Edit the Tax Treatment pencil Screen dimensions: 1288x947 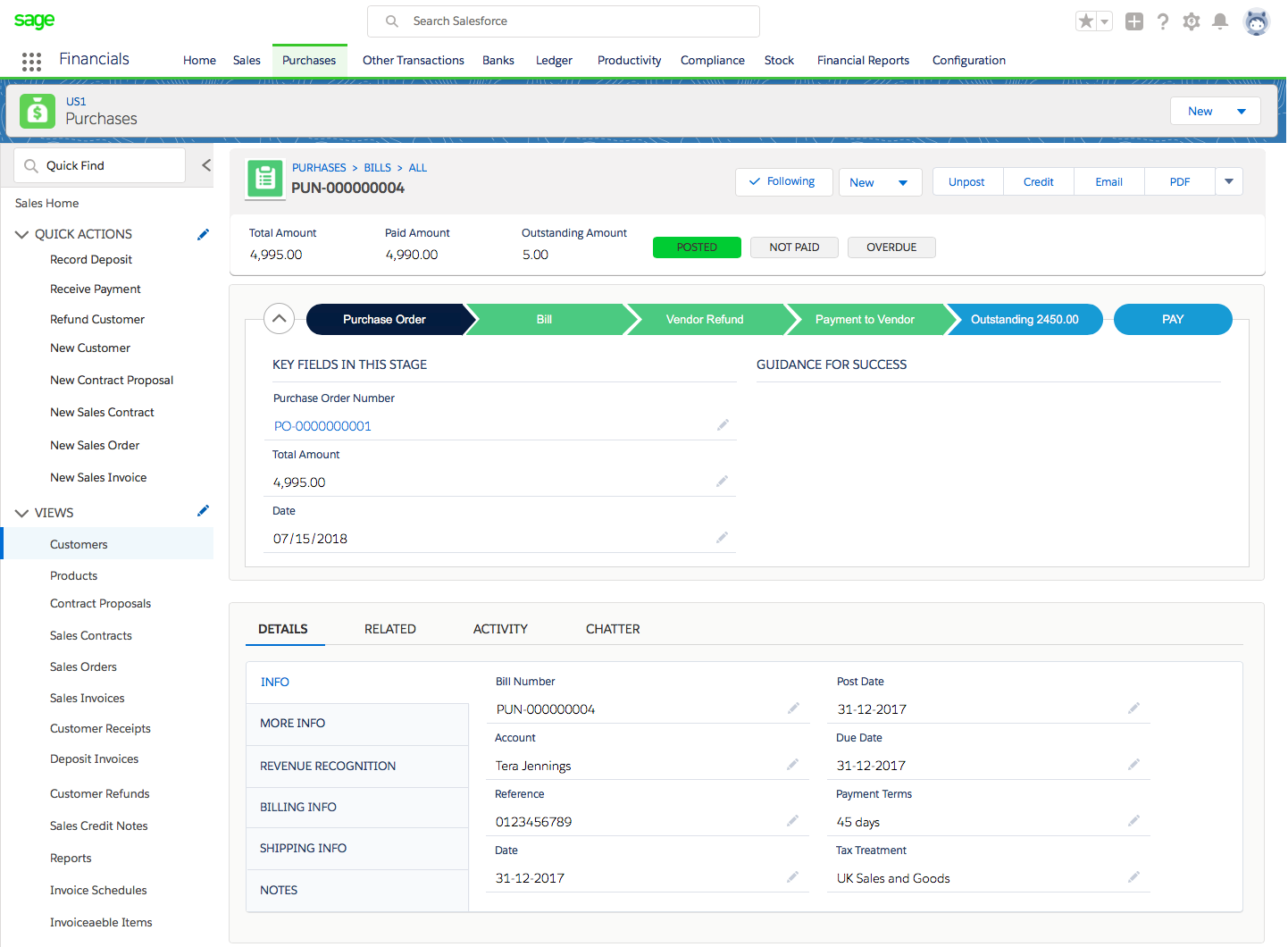[x=1133, y=877]
